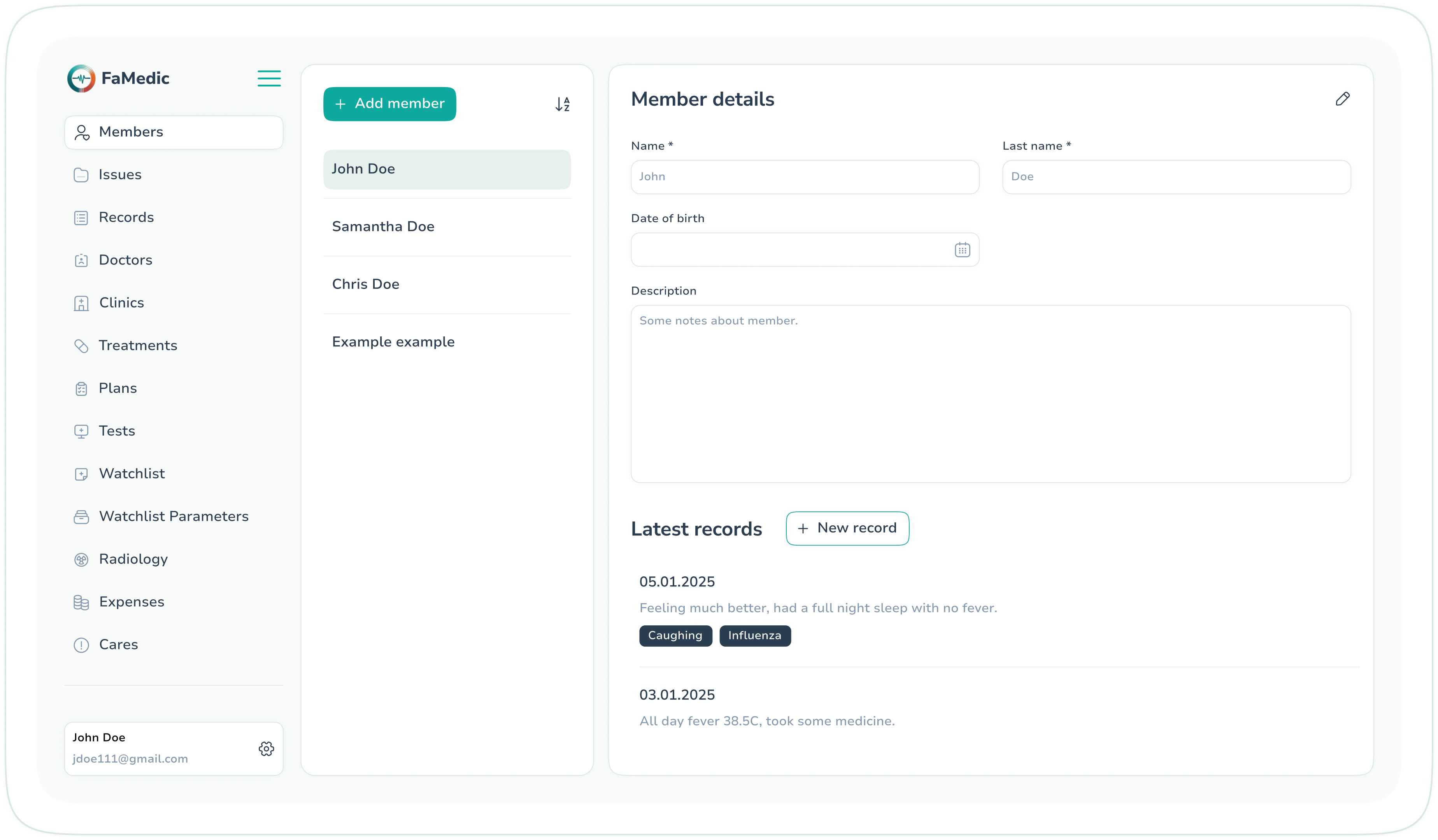Click the New record button

[x=847, y=528]
